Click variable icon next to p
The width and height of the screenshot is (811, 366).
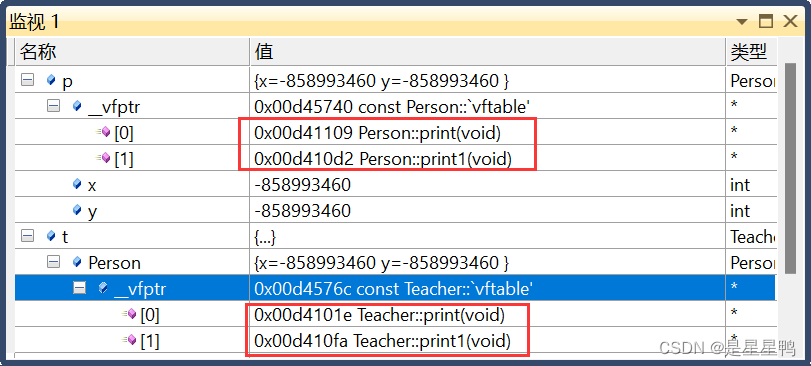(x=51, y=80)
